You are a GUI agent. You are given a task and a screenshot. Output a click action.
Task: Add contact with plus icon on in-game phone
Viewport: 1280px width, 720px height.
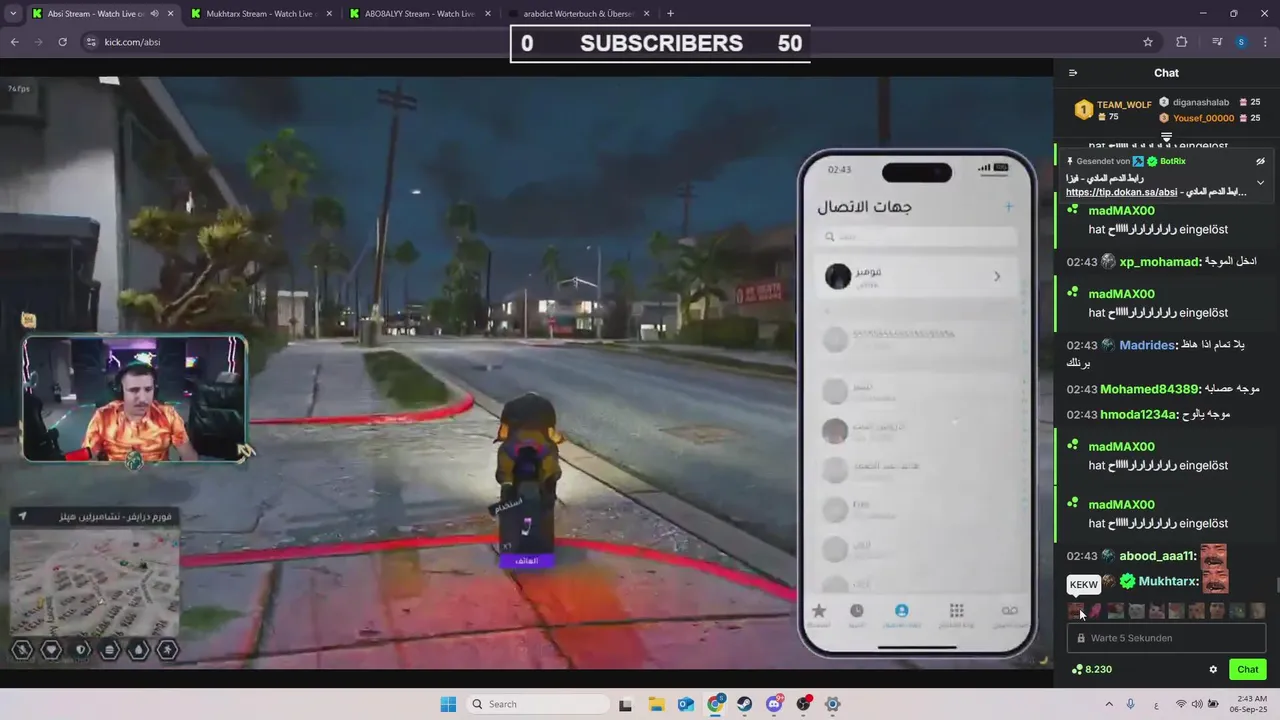1008,207
